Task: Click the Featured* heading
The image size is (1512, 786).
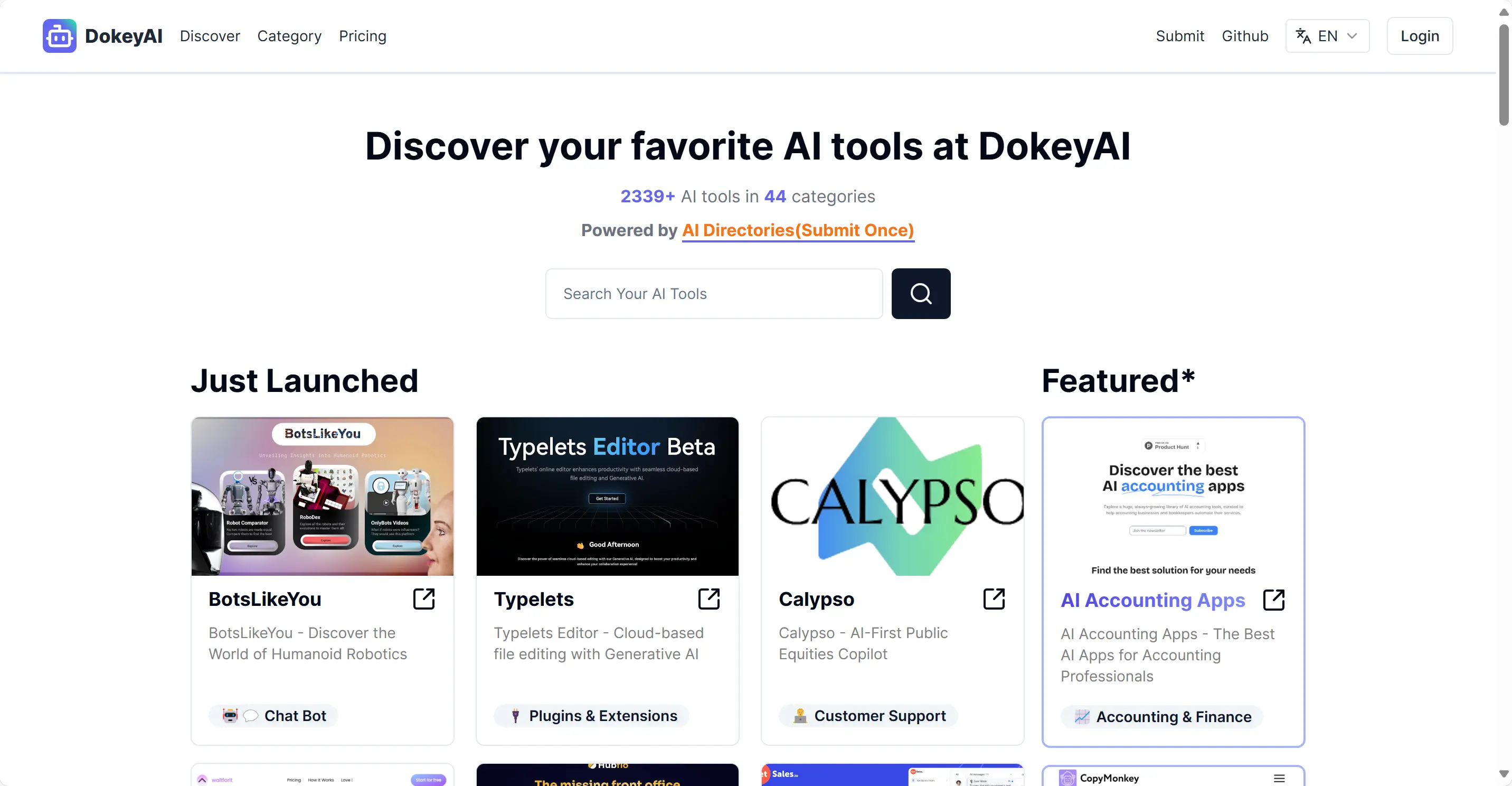Action: click(x=1118, y=381)
